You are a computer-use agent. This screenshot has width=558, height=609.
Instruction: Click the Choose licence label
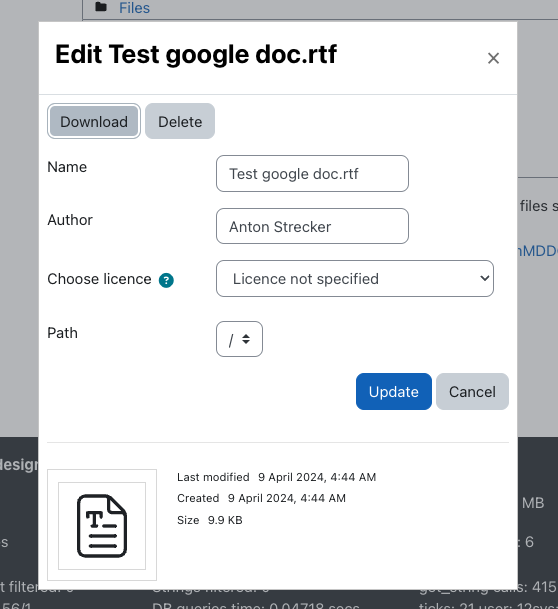point(99,279)
